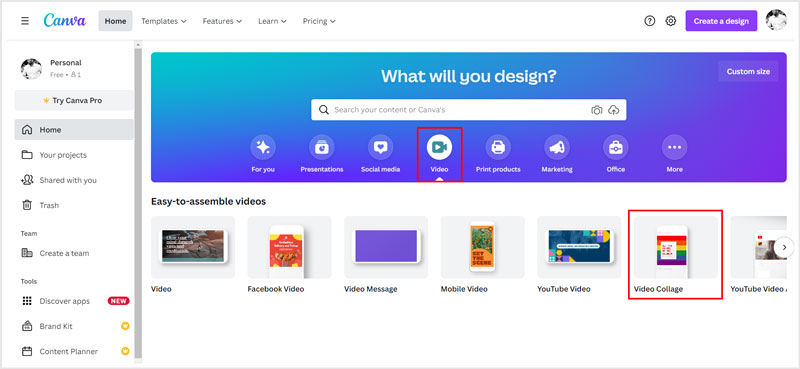Image resolution: width=800 pixels, height=369 pixels.
Task: Select the Print products category icon
Action: coord(498,148)
